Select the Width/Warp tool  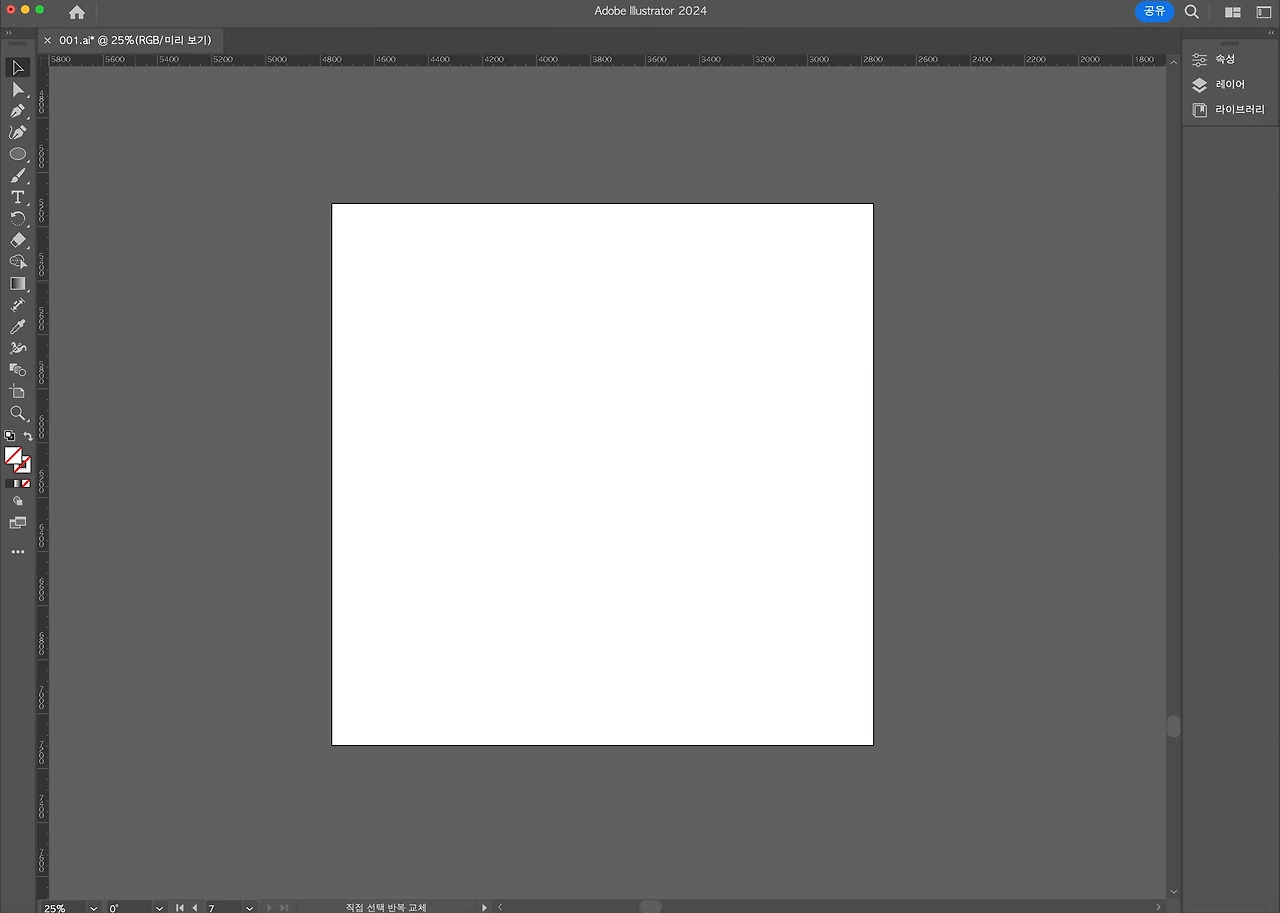pos(18,348)
